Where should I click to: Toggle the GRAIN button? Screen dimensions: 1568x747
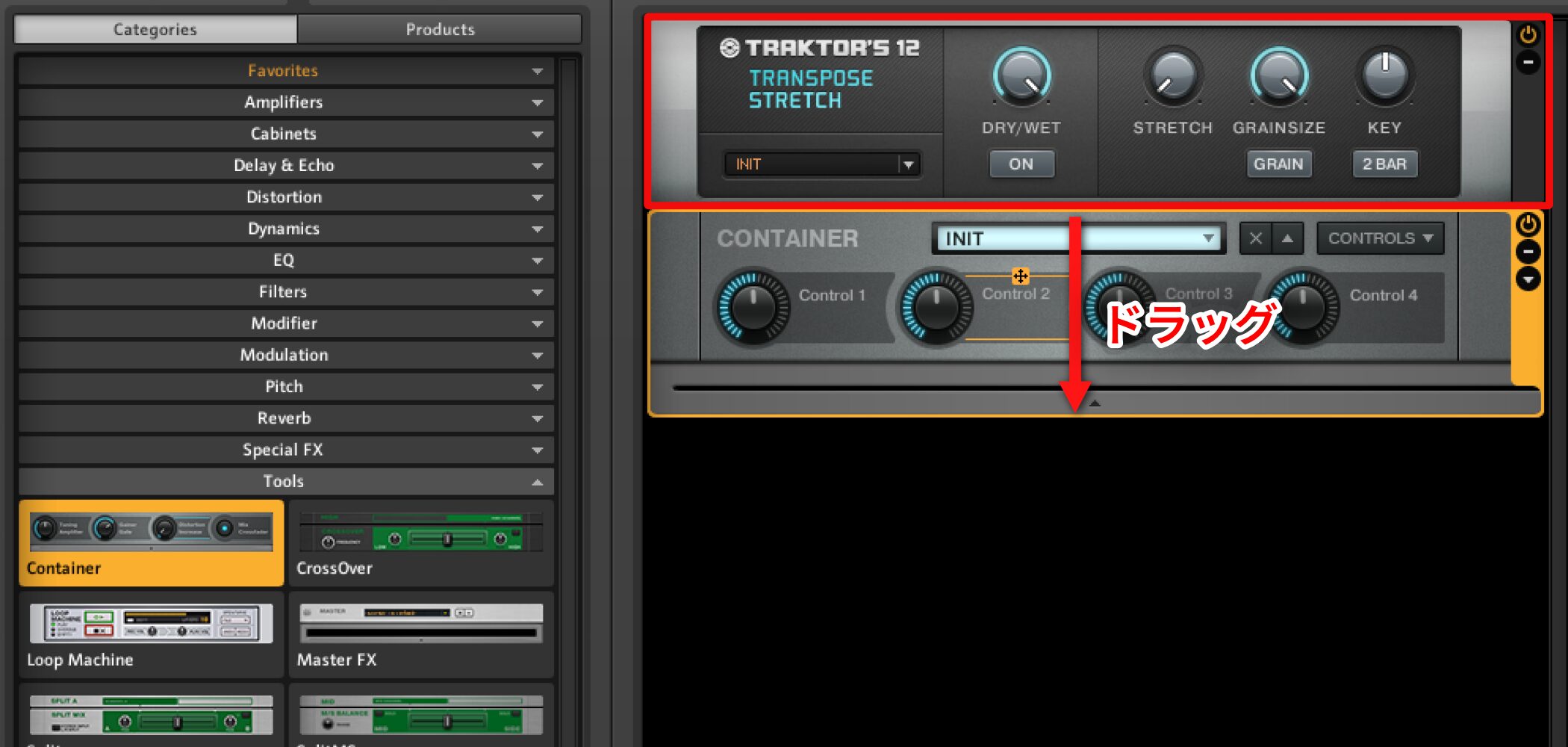(1278, 164)
